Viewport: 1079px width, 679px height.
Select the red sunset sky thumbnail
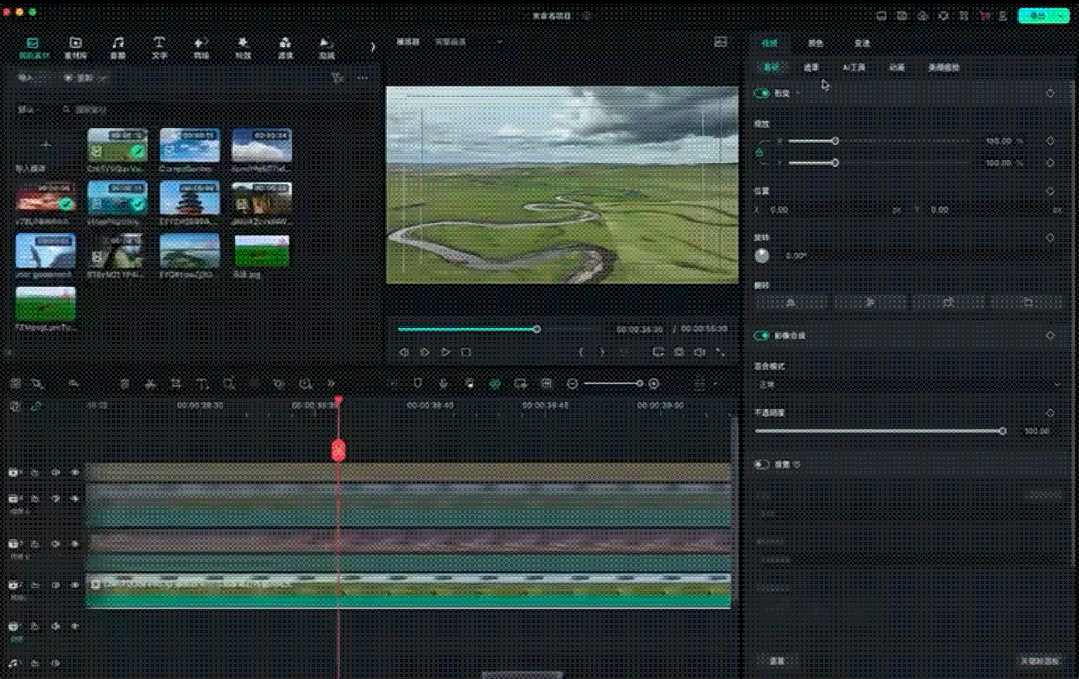[x=45, y=198]
